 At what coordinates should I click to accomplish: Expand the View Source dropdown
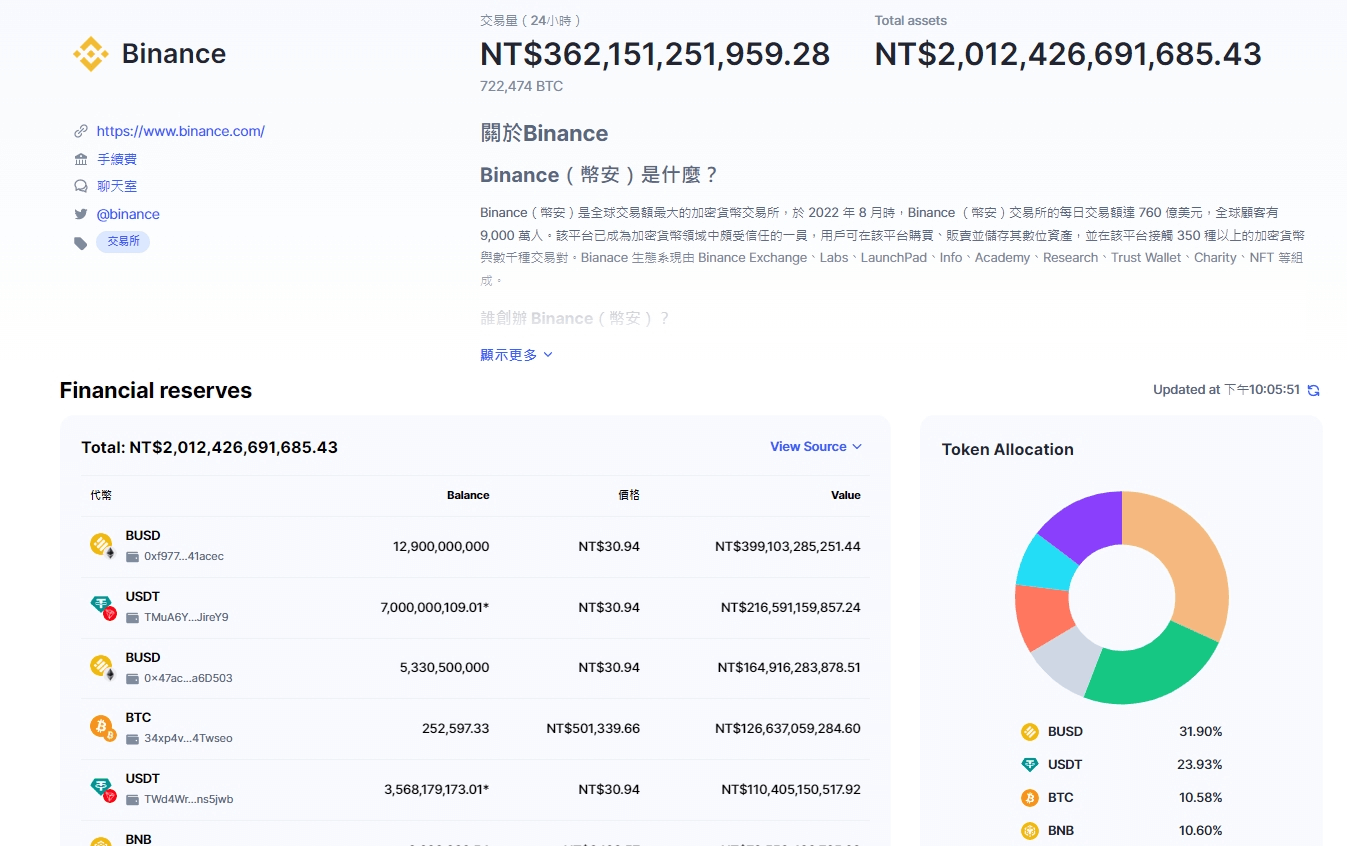click(x=816, y=447)
